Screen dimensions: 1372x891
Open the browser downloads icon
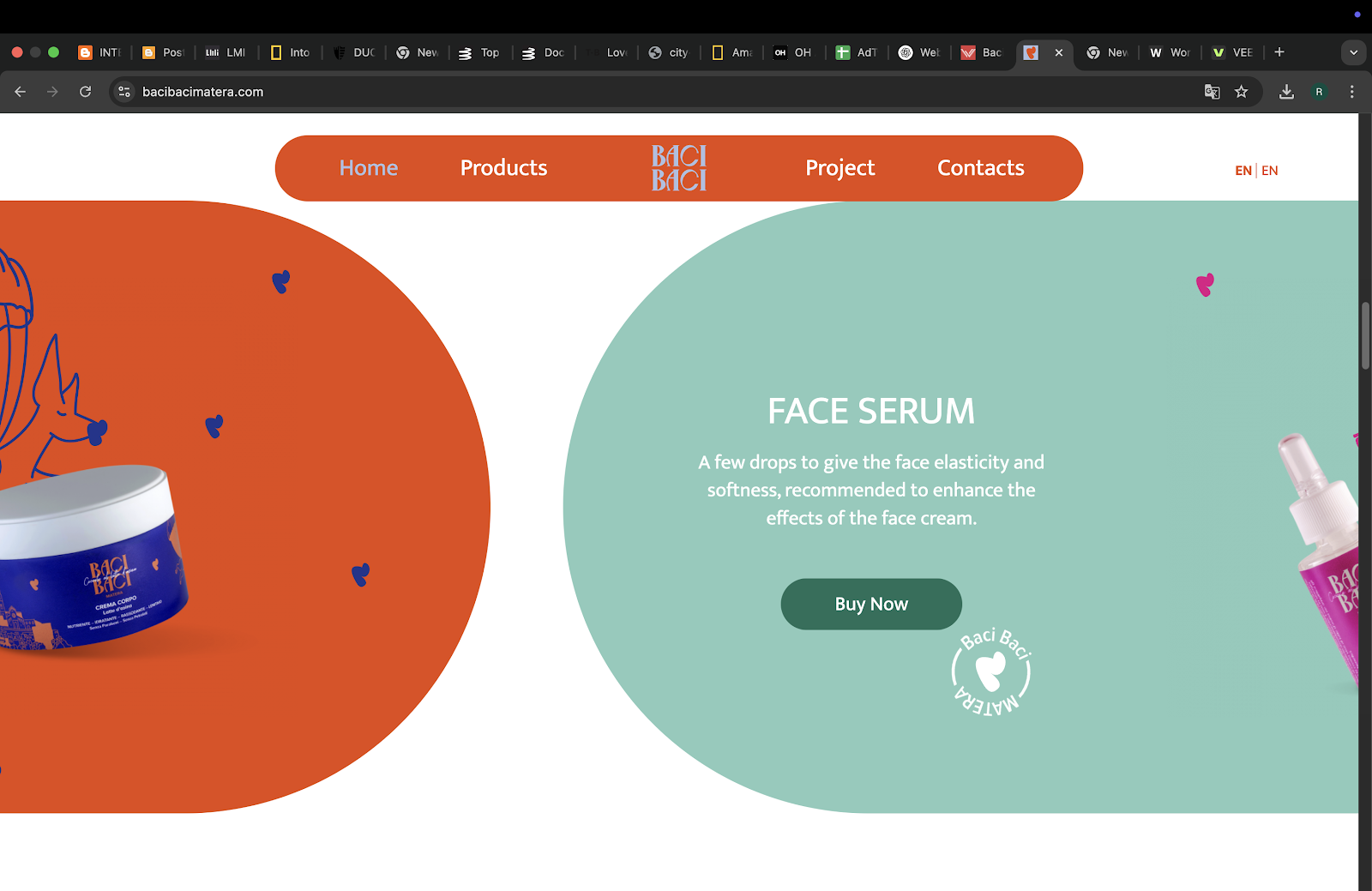(x=1286, y=92)
